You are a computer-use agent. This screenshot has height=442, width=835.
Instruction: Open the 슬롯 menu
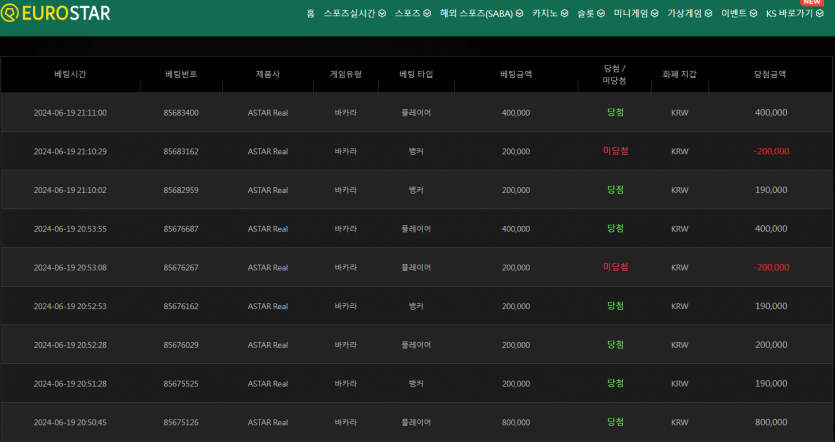tap(586, 13)
